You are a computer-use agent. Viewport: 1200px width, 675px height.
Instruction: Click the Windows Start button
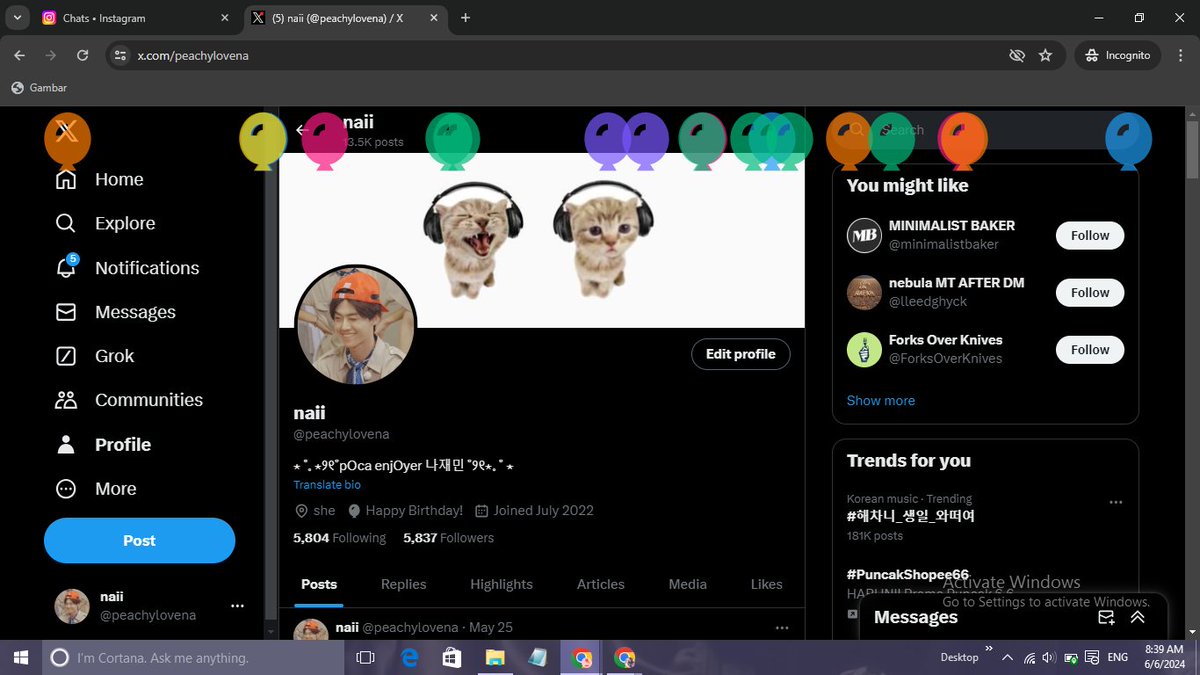[x=20, y=658]
